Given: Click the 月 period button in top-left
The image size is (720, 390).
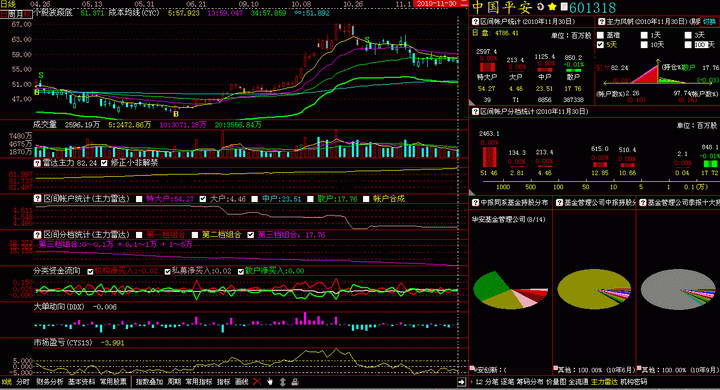Looking at the screenshot, I should [19, 14].
